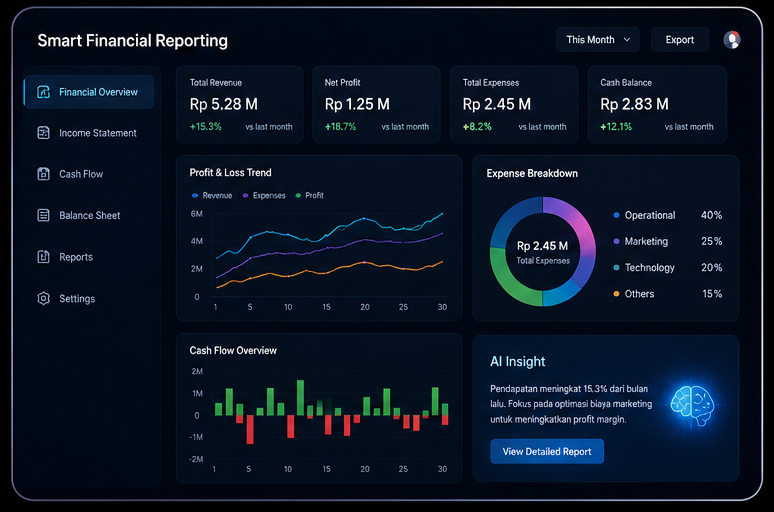The width and height of the screenshot is (774, 512).
Task: Open the Income Statement page
Action: (x=90, y=133)
